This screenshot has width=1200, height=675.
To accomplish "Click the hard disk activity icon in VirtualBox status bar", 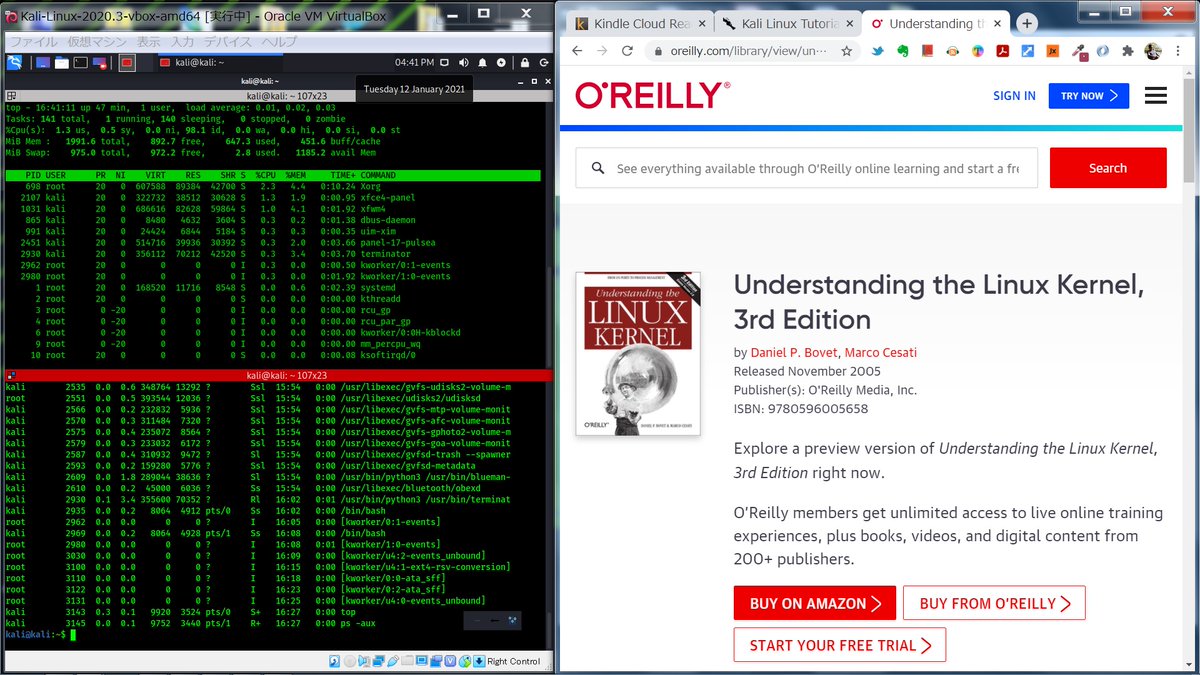I will point(334,661).
